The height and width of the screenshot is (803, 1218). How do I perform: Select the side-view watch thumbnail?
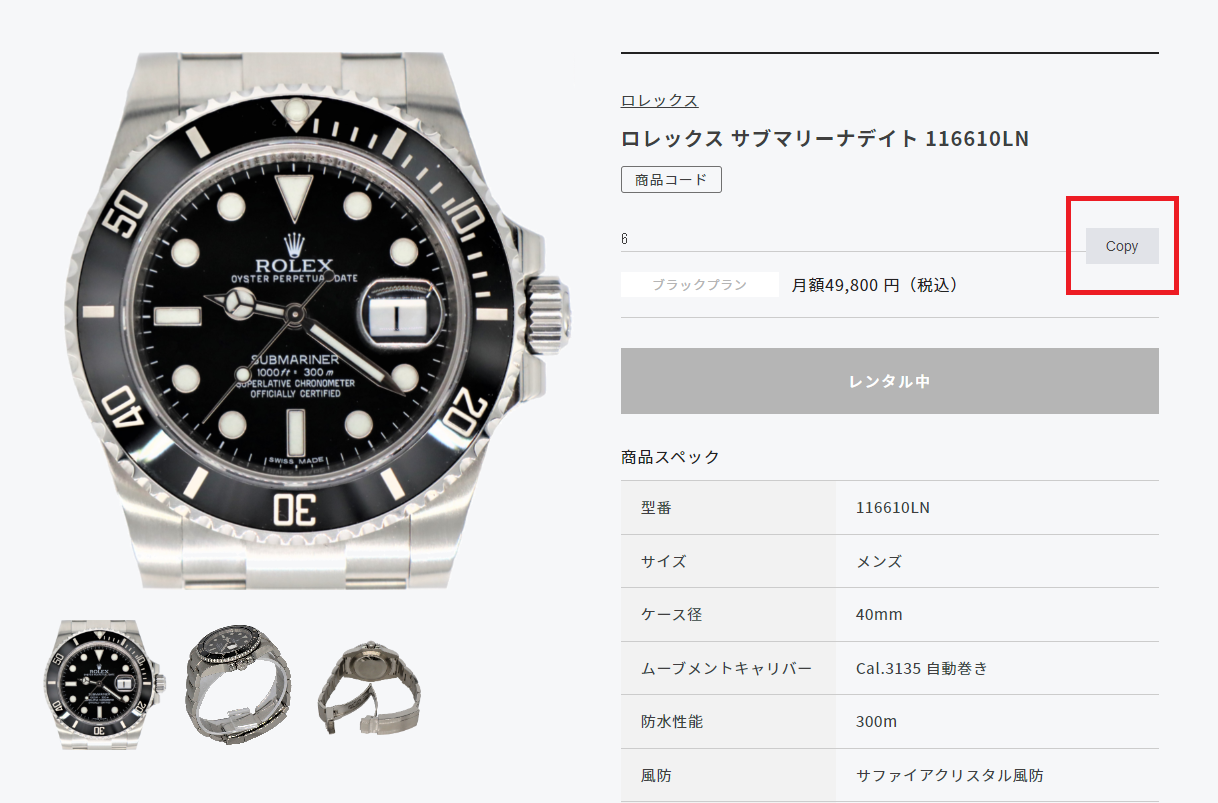(238, 685)
